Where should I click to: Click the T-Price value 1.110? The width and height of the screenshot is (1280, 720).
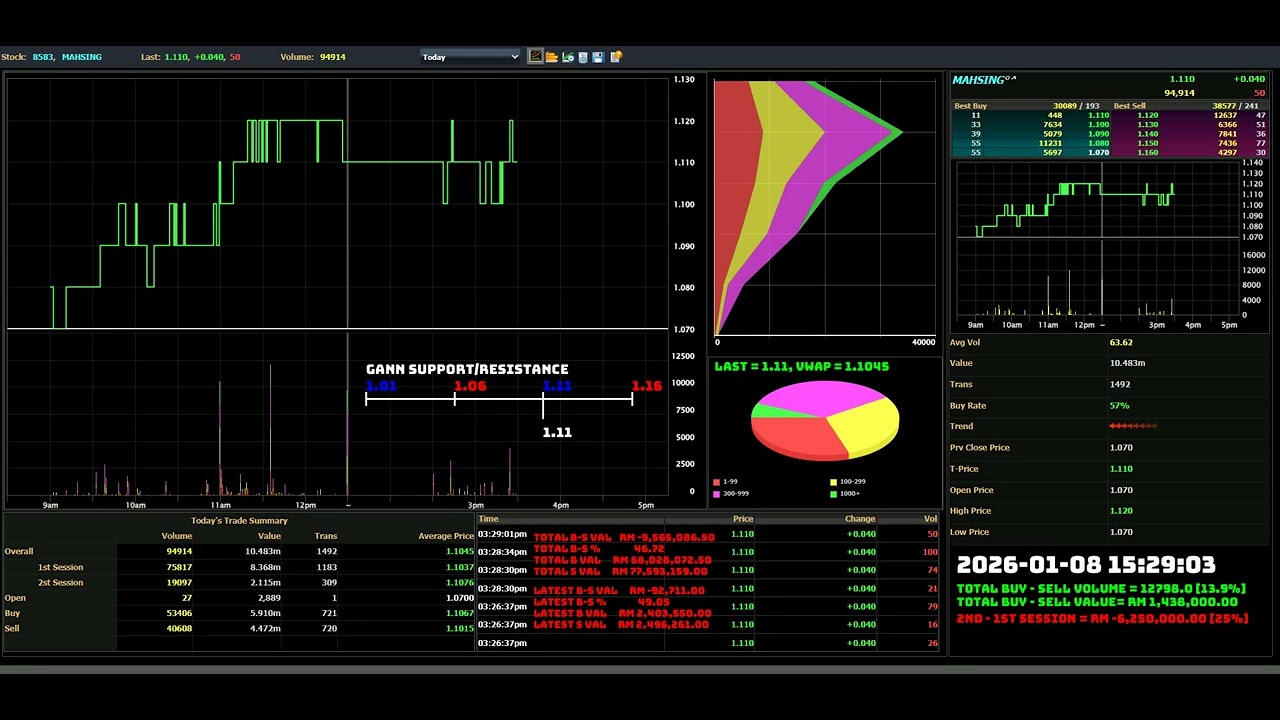(1120, 469)
